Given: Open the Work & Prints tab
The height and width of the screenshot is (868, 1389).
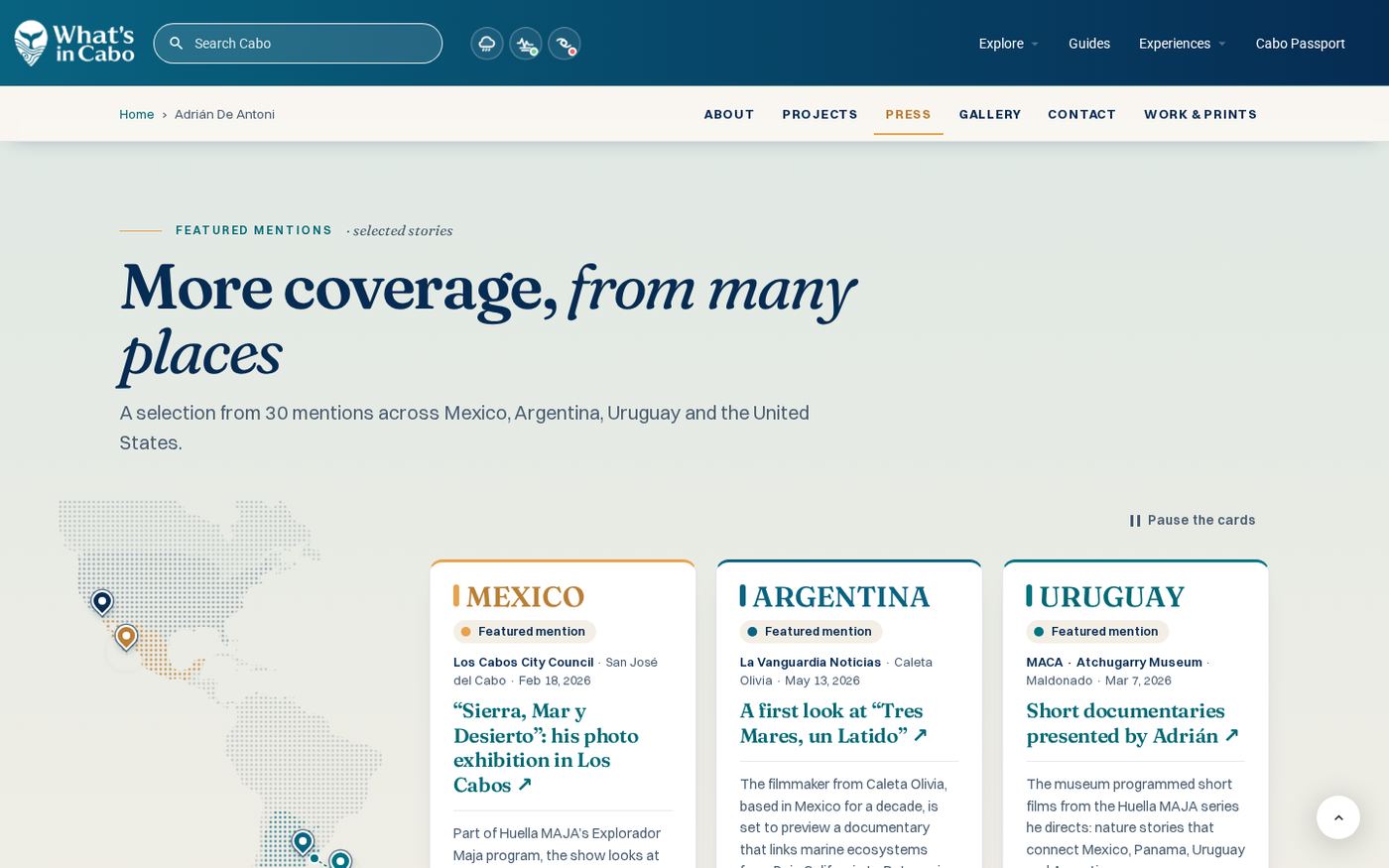Looking at the screenshot, I should (1200, 114).
